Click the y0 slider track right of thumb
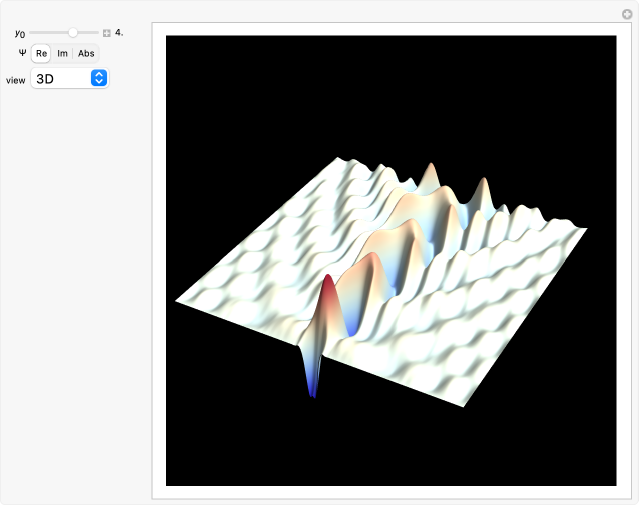Viewport: 639px width, 506px height. pyautogui.click(x=88, y=33)
